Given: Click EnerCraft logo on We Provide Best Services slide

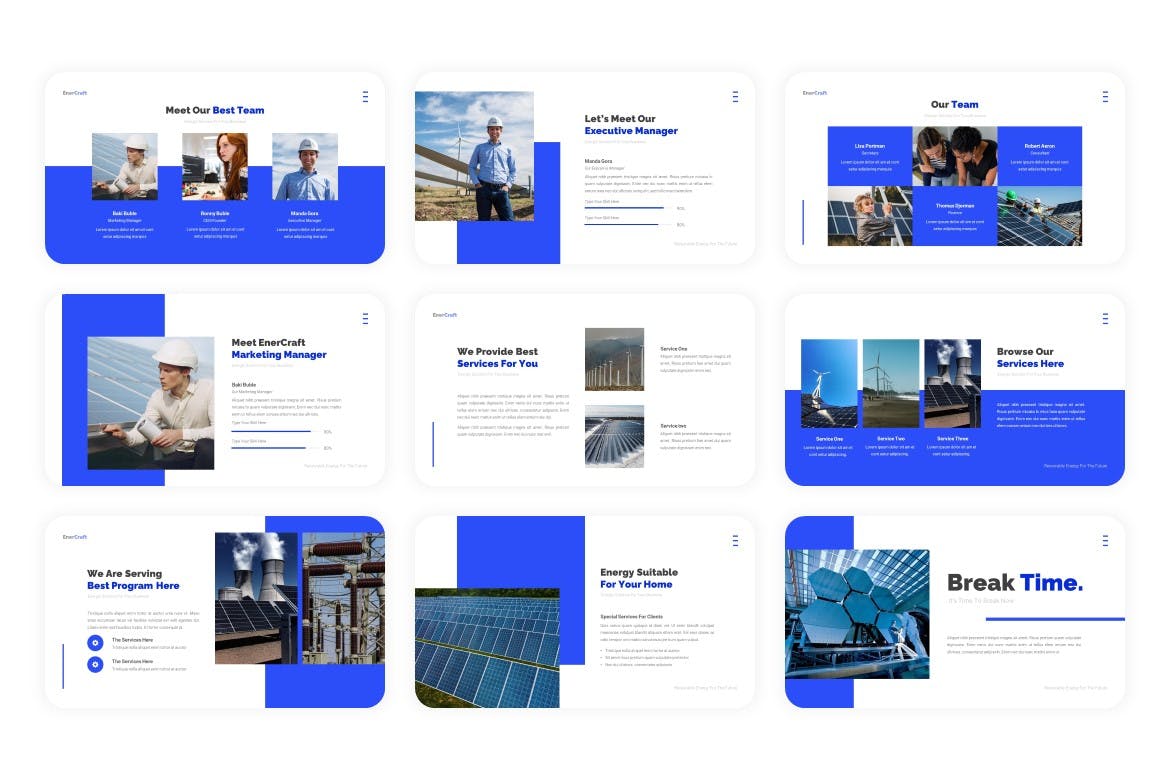Looking at the screenshot, I should [x=445, y=315].
